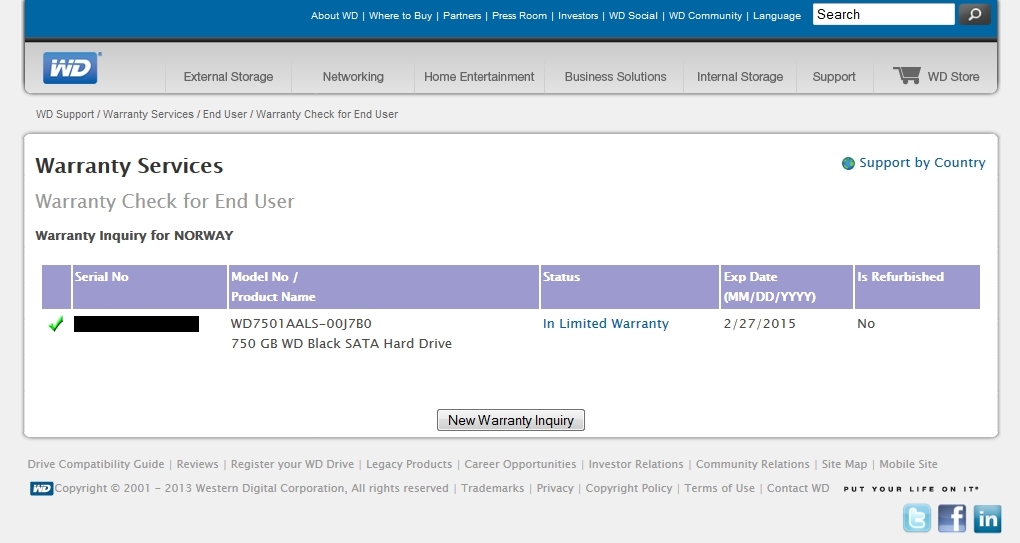Viewport: 1020px width, 543px height.
Task: Click inside the Search field
Action: pyautogui.click(x=883, y=14)
